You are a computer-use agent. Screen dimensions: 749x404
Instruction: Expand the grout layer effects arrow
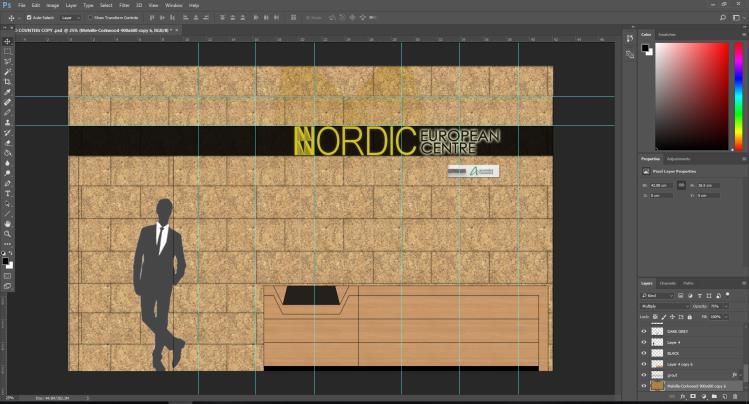point(741,375)
